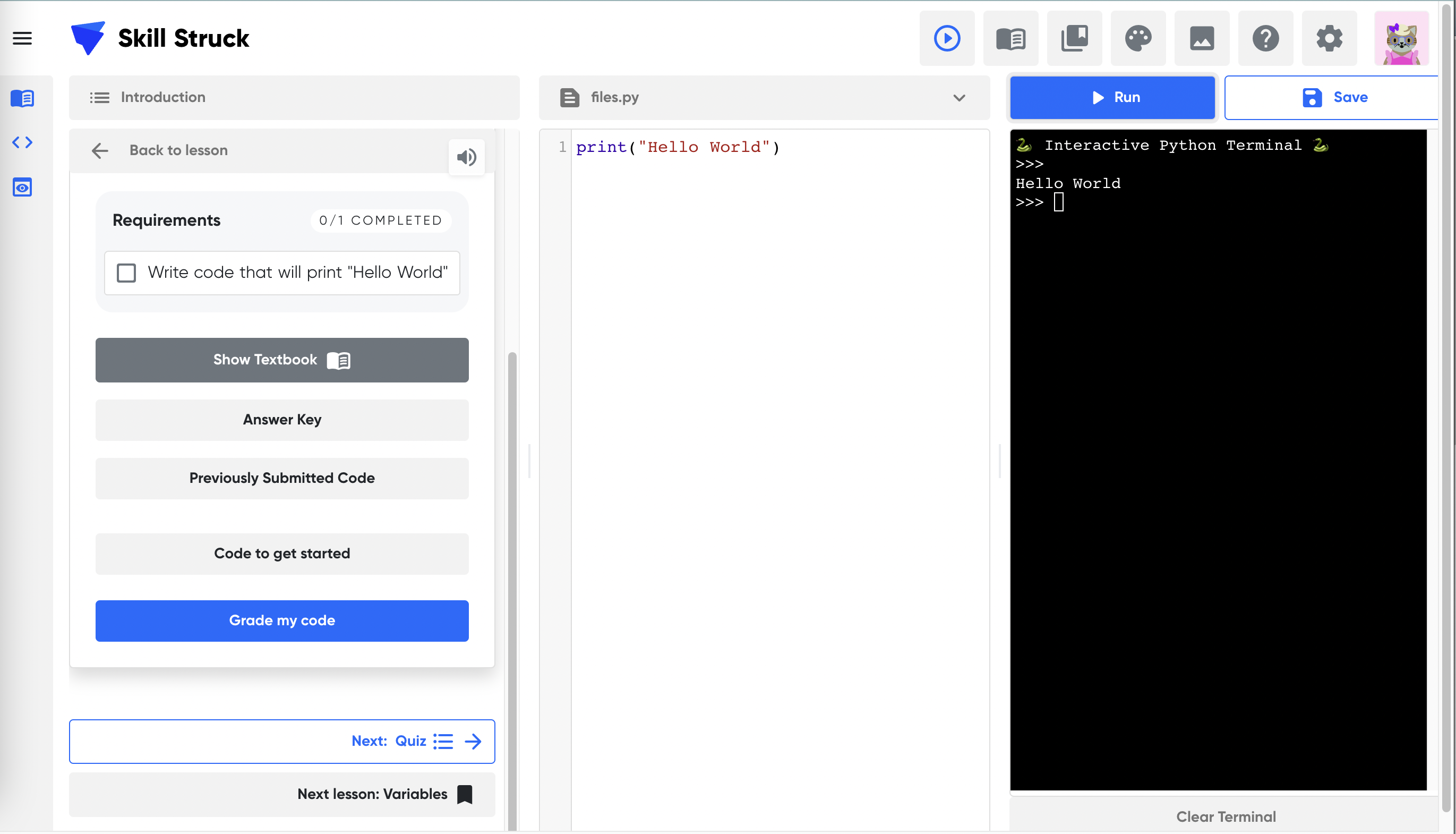Click the line number 1 gutter
1456x834 pixels.
click(x=562, y=147)
